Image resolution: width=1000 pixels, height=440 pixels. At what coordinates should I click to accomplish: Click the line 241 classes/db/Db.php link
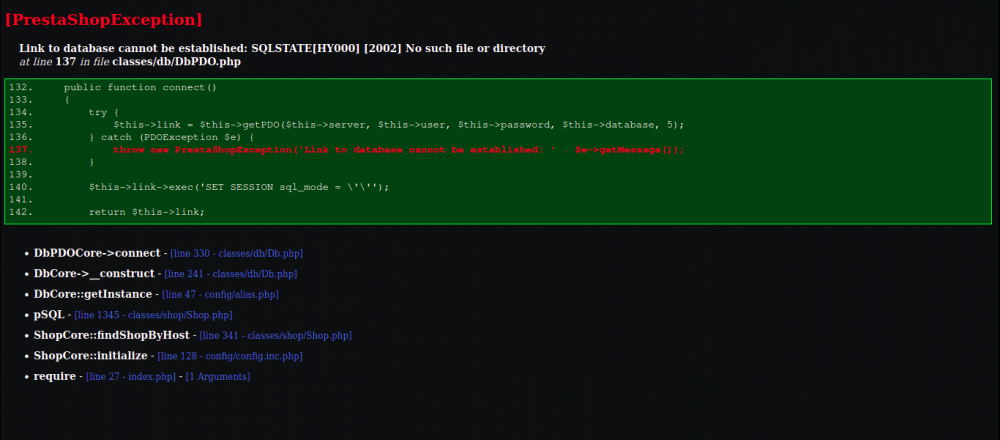click(x=231, y=274)
